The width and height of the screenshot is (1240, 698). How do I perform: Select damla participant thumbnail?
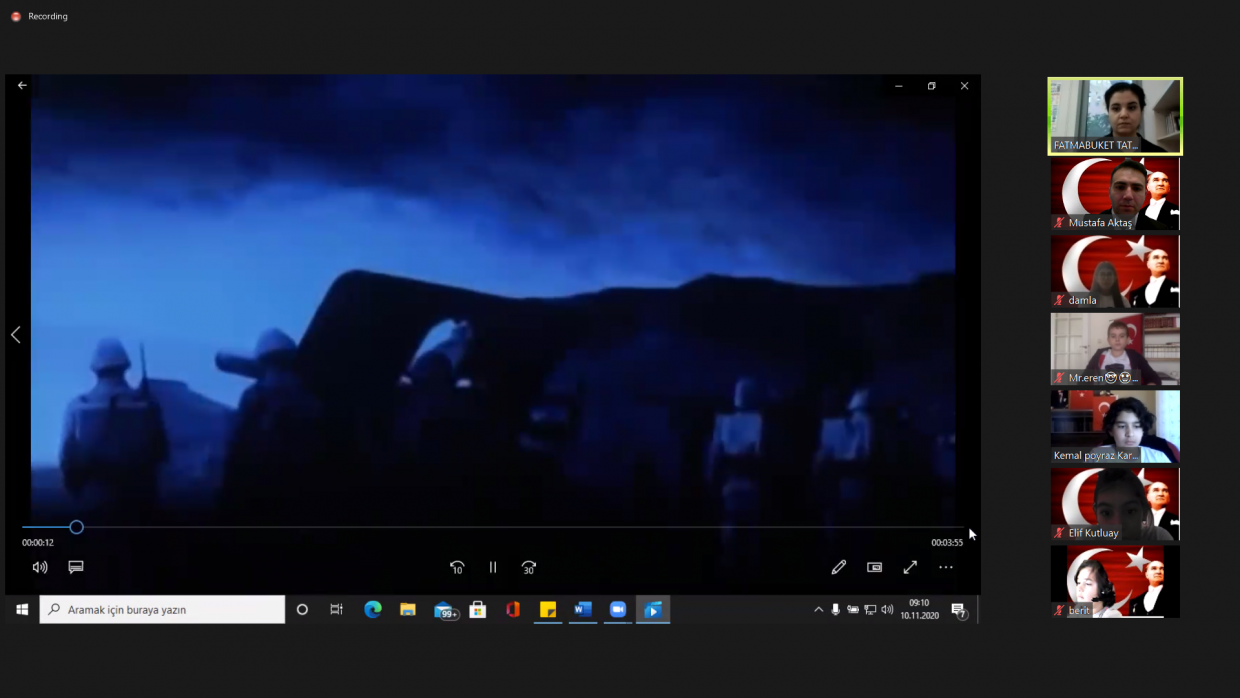coord(1115,271)
